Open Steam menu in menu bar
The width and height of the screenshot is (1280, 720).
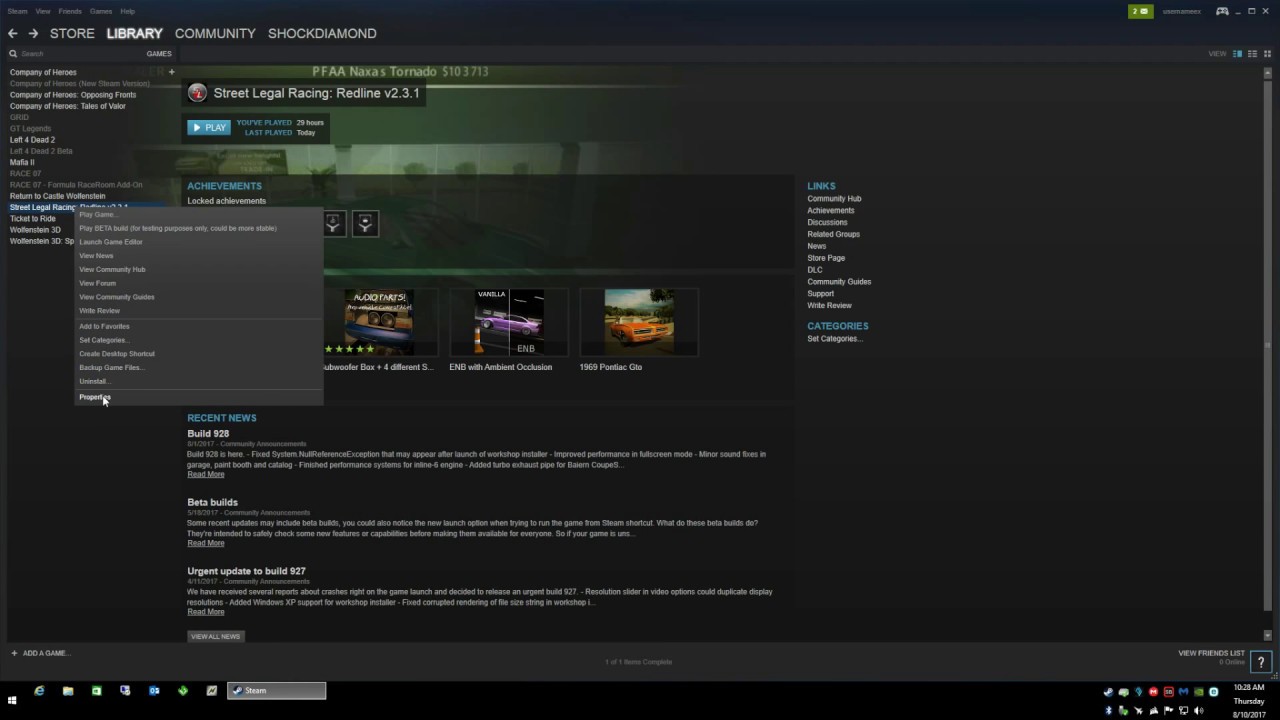[17, 11]
